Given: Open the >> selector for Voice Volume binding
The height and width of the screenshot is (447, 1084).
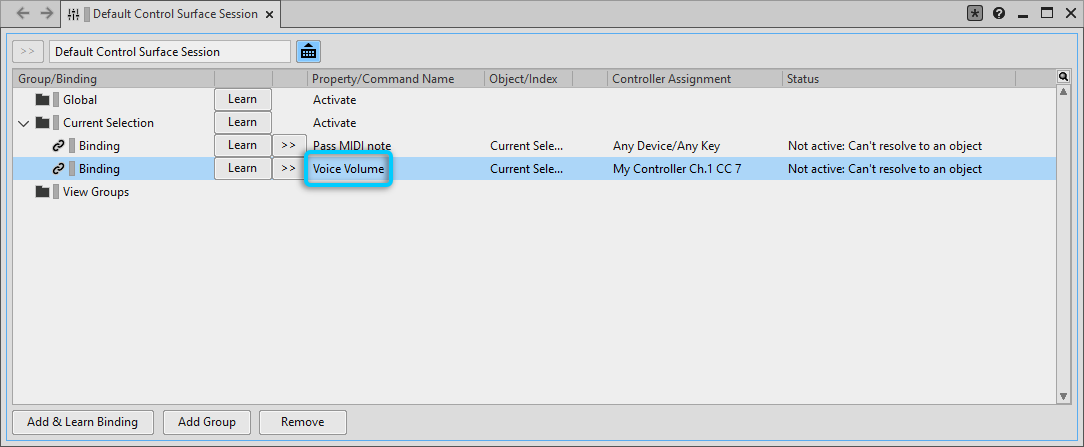Looking at the screenshot, I should pyautogui.click(x=288, y=169).
